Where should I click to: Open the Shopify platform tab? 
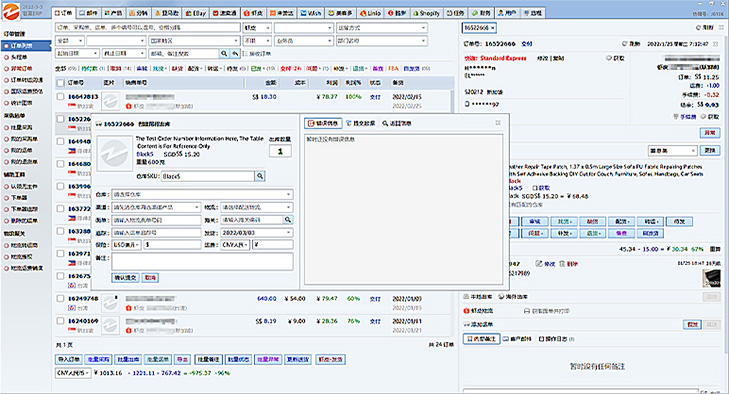click(426, 13)
